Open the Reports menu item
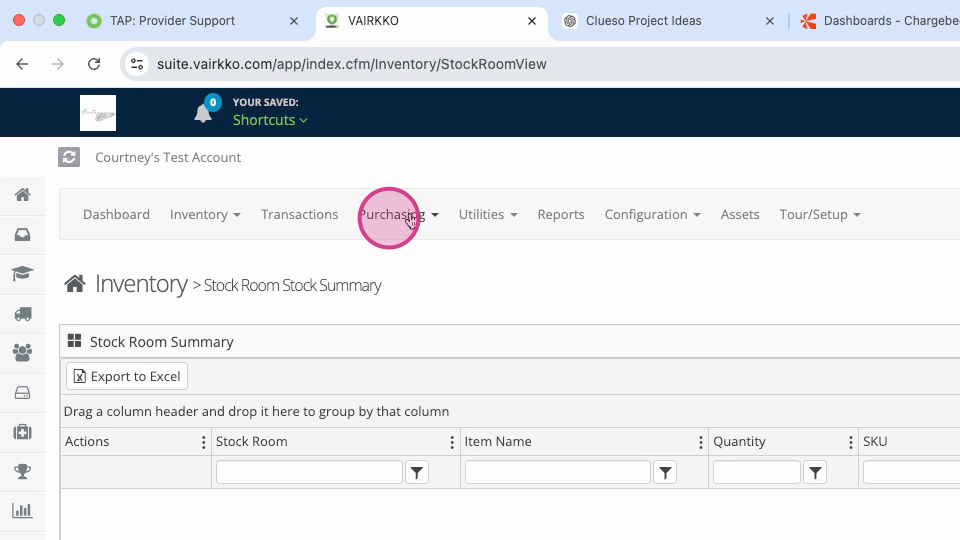 tap(561, 214)
